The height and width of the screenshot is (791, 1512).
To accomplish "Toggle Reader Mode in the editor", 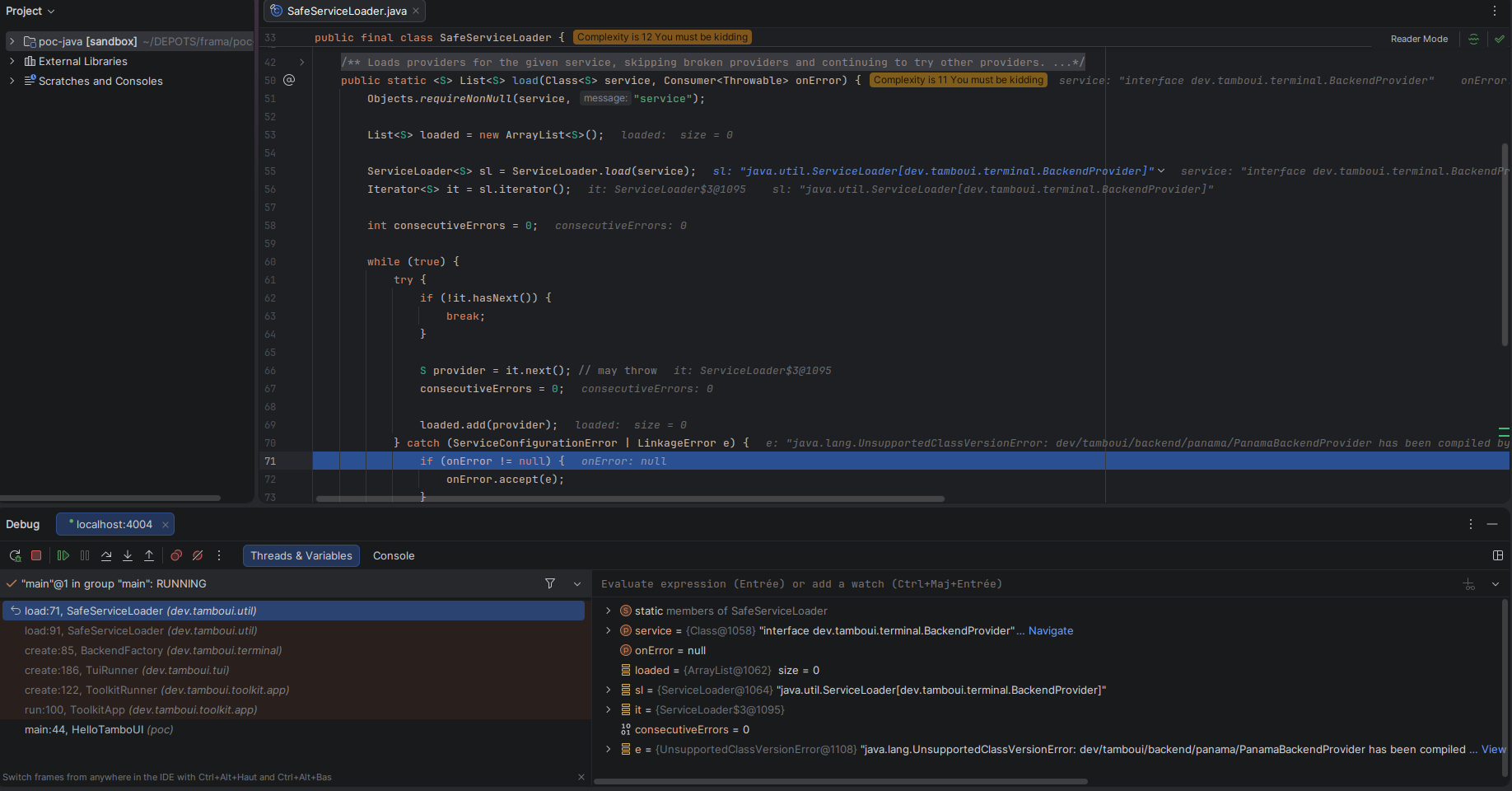I will pos(1419,39).
